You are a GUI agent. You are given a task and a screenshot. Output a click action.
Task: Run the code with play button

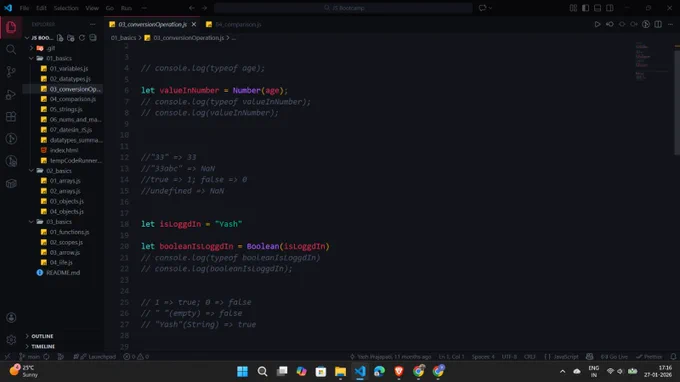[597, 24]
